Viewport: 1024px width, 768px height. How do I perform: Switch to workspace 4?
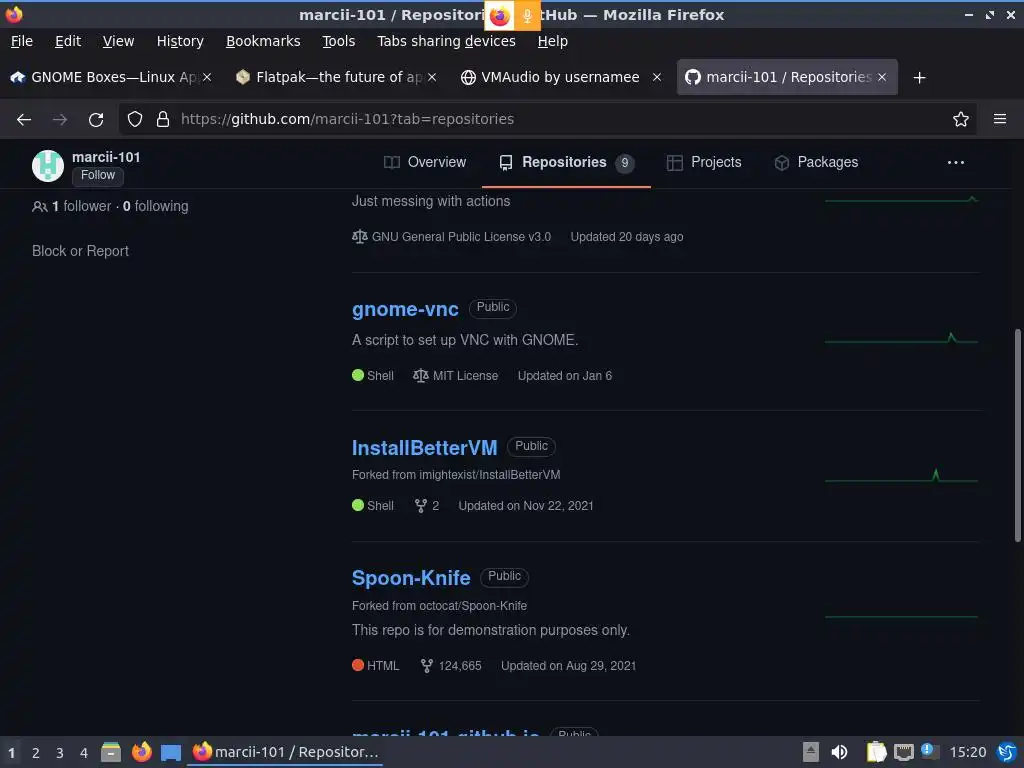point(84,753)
